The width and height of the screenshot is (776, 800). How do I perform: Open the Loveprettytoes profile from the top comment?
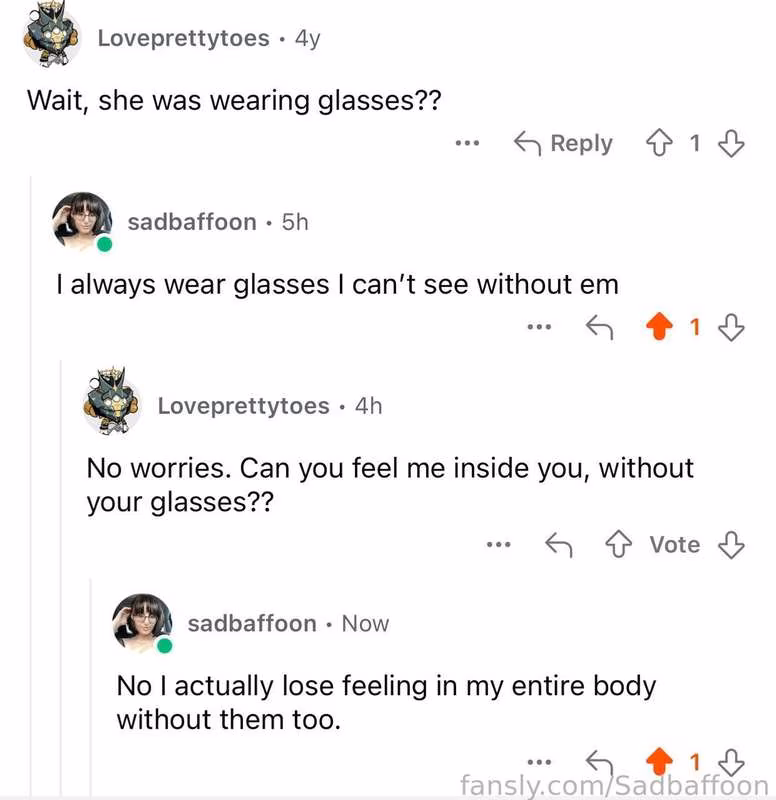point(183,39)
